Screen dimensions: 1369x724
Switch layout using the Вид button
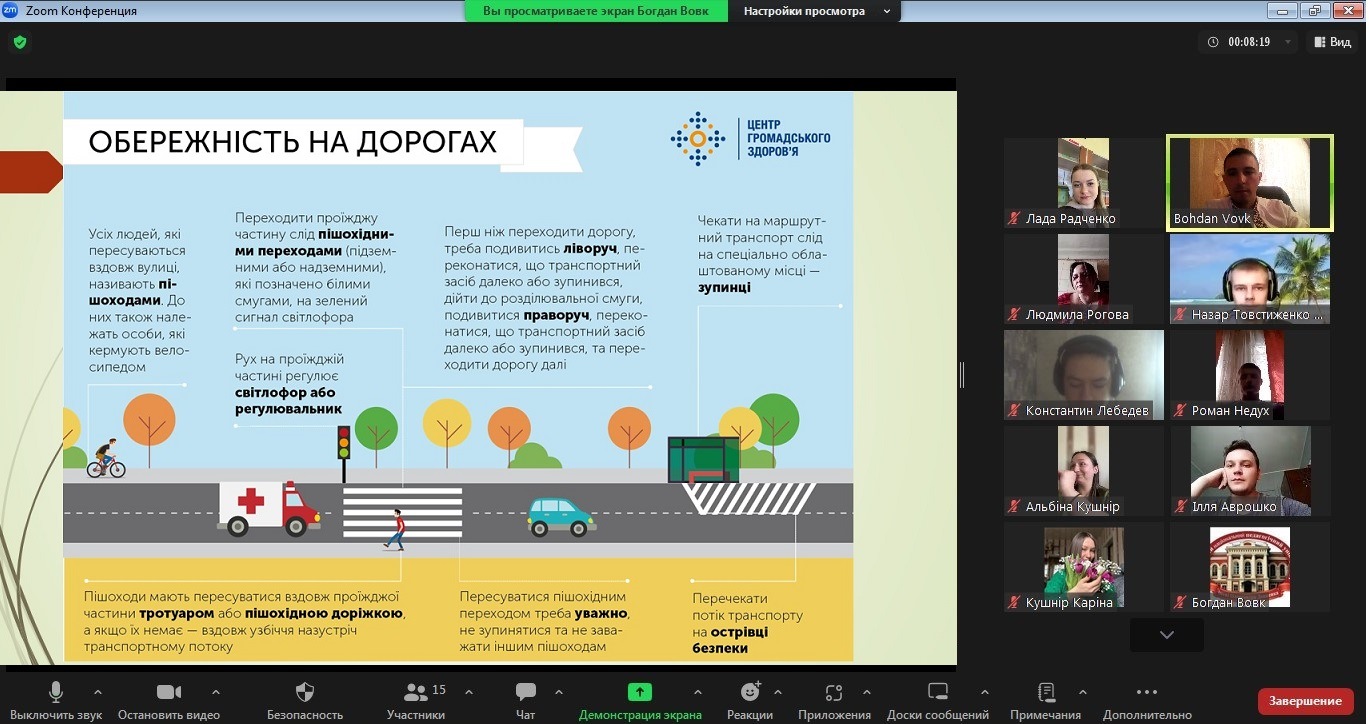point(1332,42)
